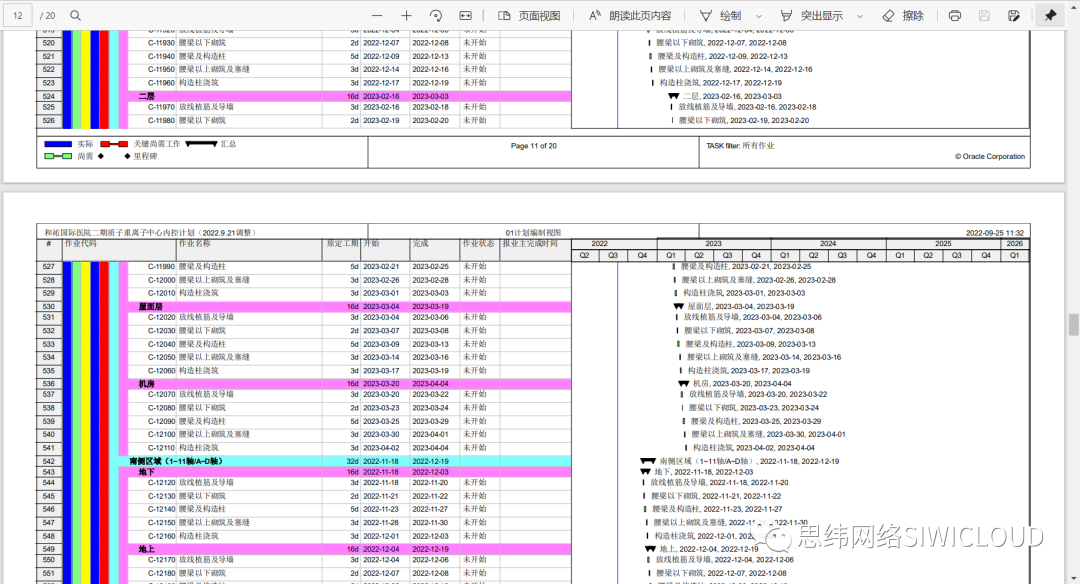Viewport: 1080px width, 584px height.
Task: Click activity code C-12070
Action: point(161,395)
